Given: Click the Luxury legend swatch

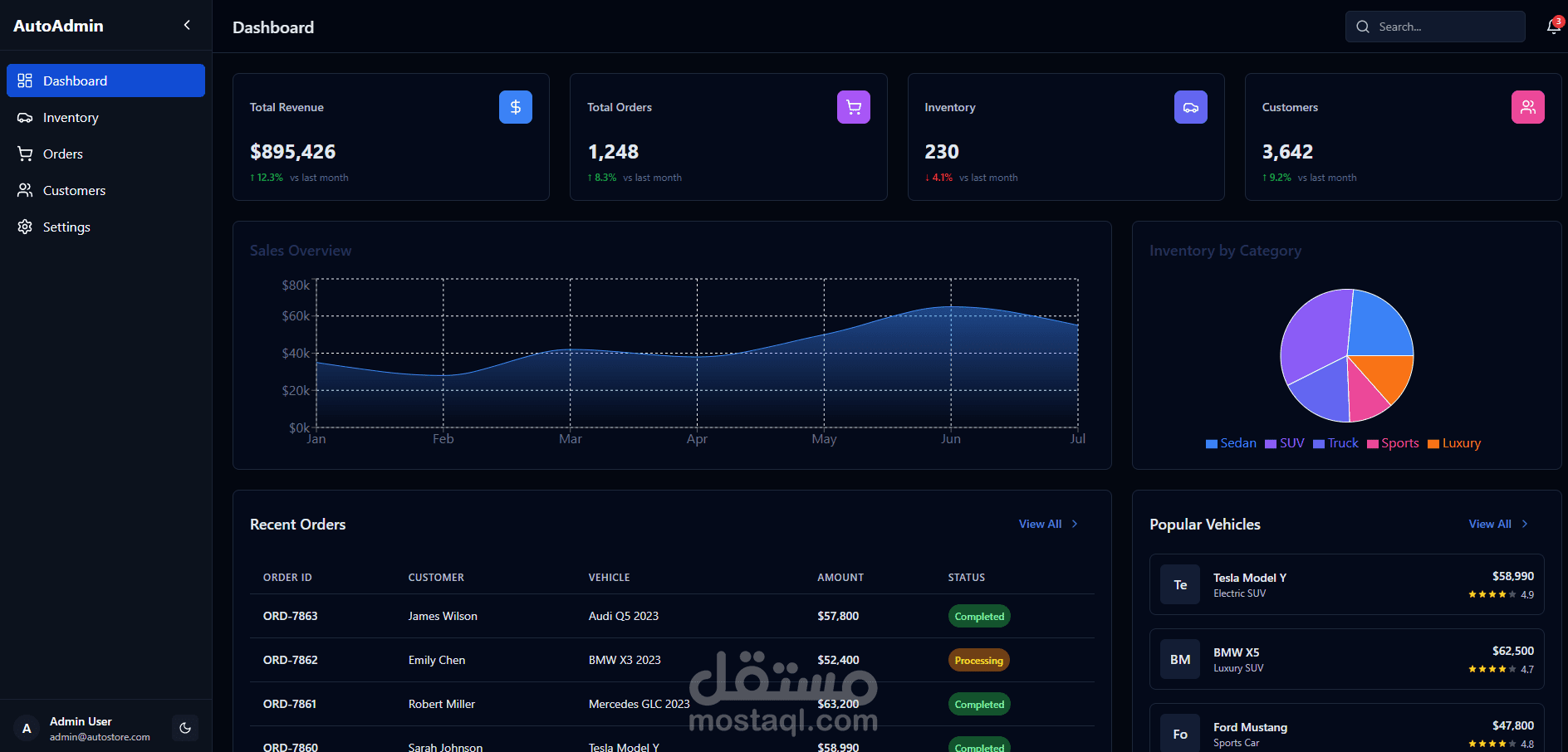Looking at the screenshot, I should [1433, 444].
